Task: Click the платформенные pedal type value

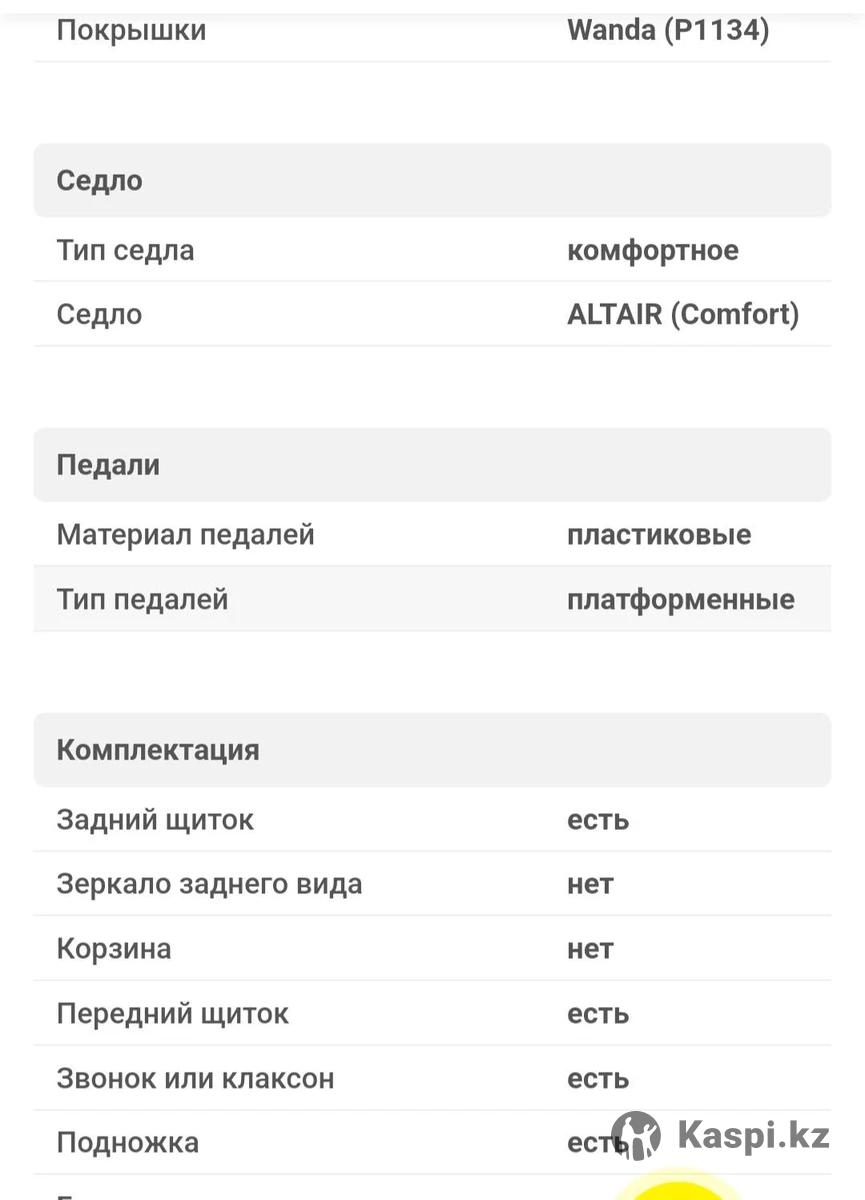Action: (681, 600)
